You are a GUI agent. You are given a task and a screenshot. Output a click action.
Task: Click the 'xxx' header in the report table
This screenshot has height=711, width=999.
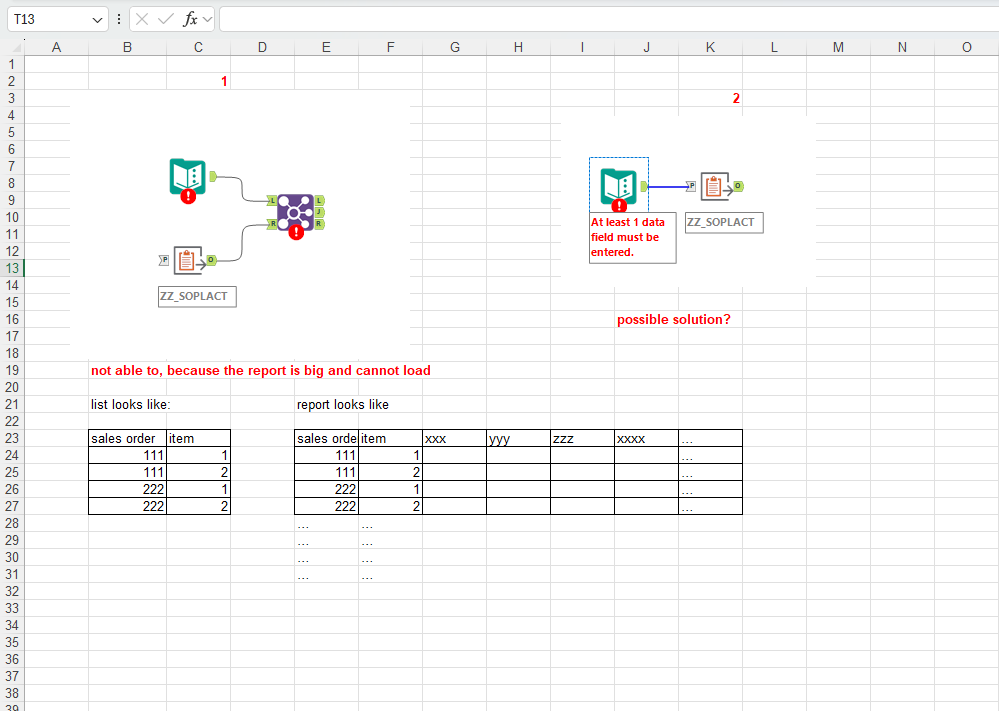pos(454,438)
